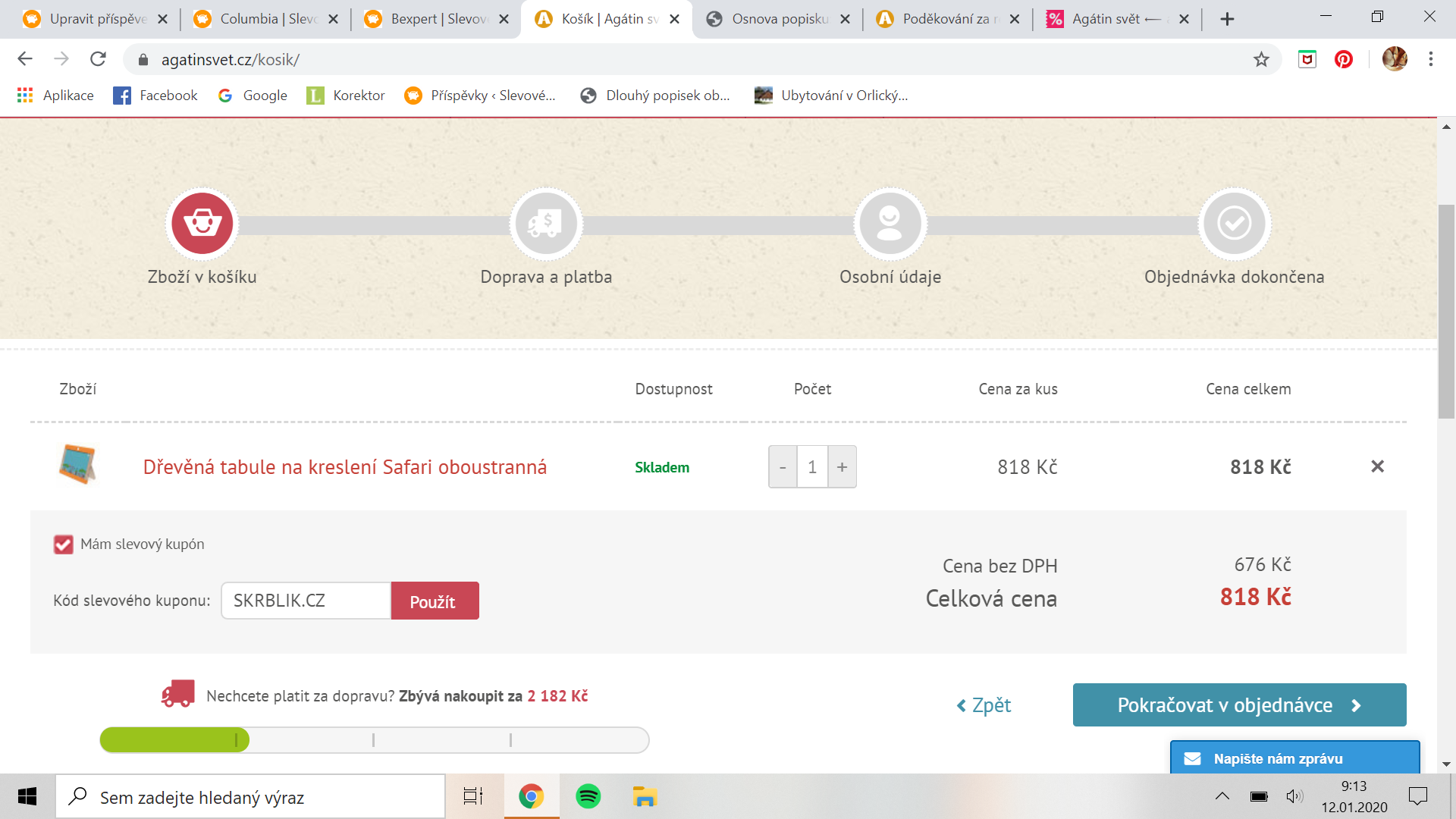
Task: Switch to the Columbia | Slevový tab
Action: point(265,19)
